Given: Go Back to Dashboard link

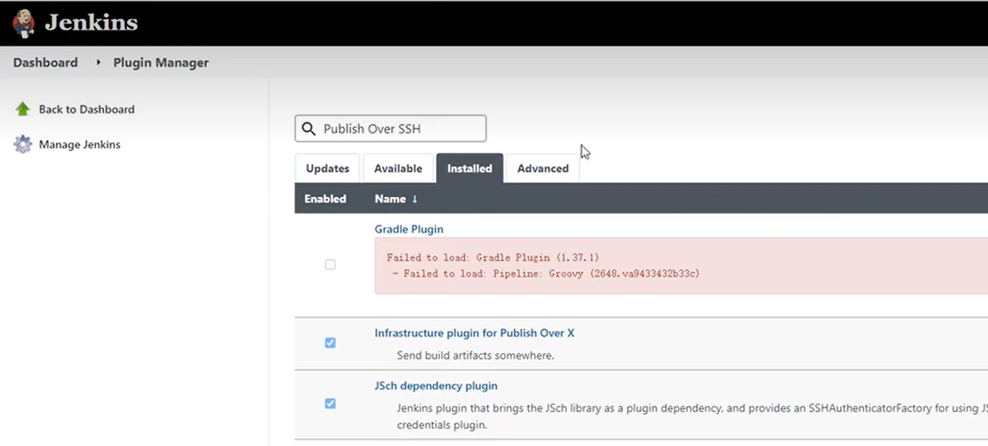Looking at the screenshot, I should click(87, 109).
